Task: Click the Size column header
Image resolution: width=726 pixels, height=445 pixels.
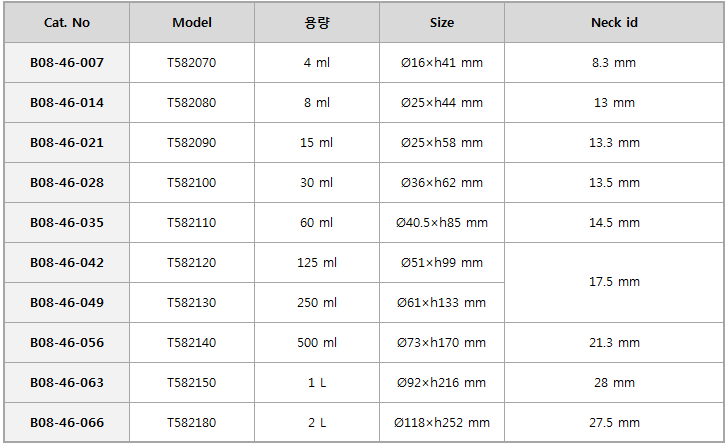Action: [442, 23]
